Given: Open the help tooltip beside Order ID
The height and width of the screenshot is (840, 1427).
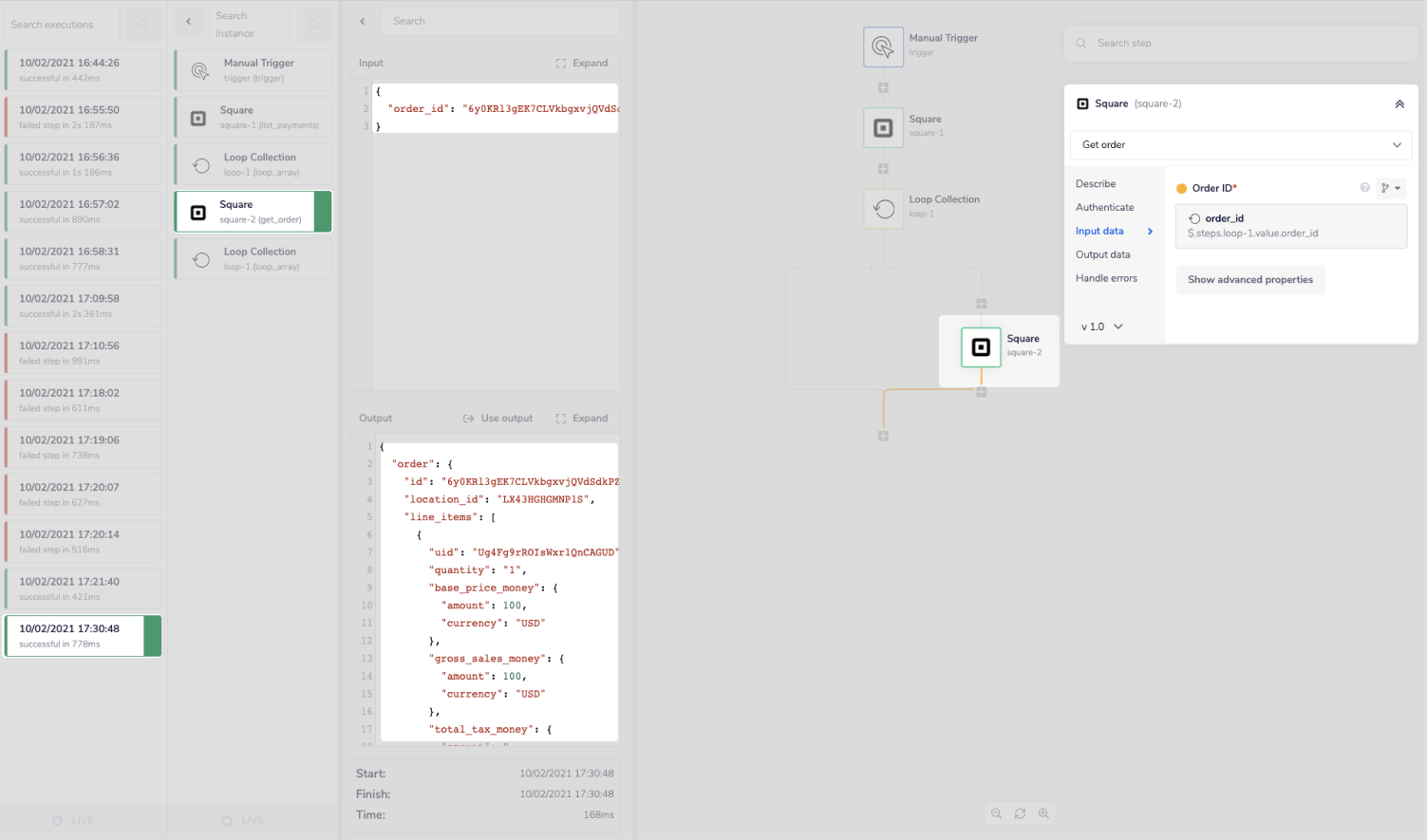Looking at the screenshot, I should pos(1364,188).
